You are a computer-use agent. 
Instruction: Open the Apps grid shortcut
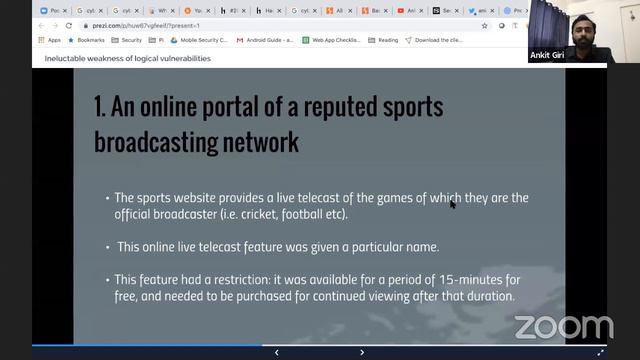(49, 40)
